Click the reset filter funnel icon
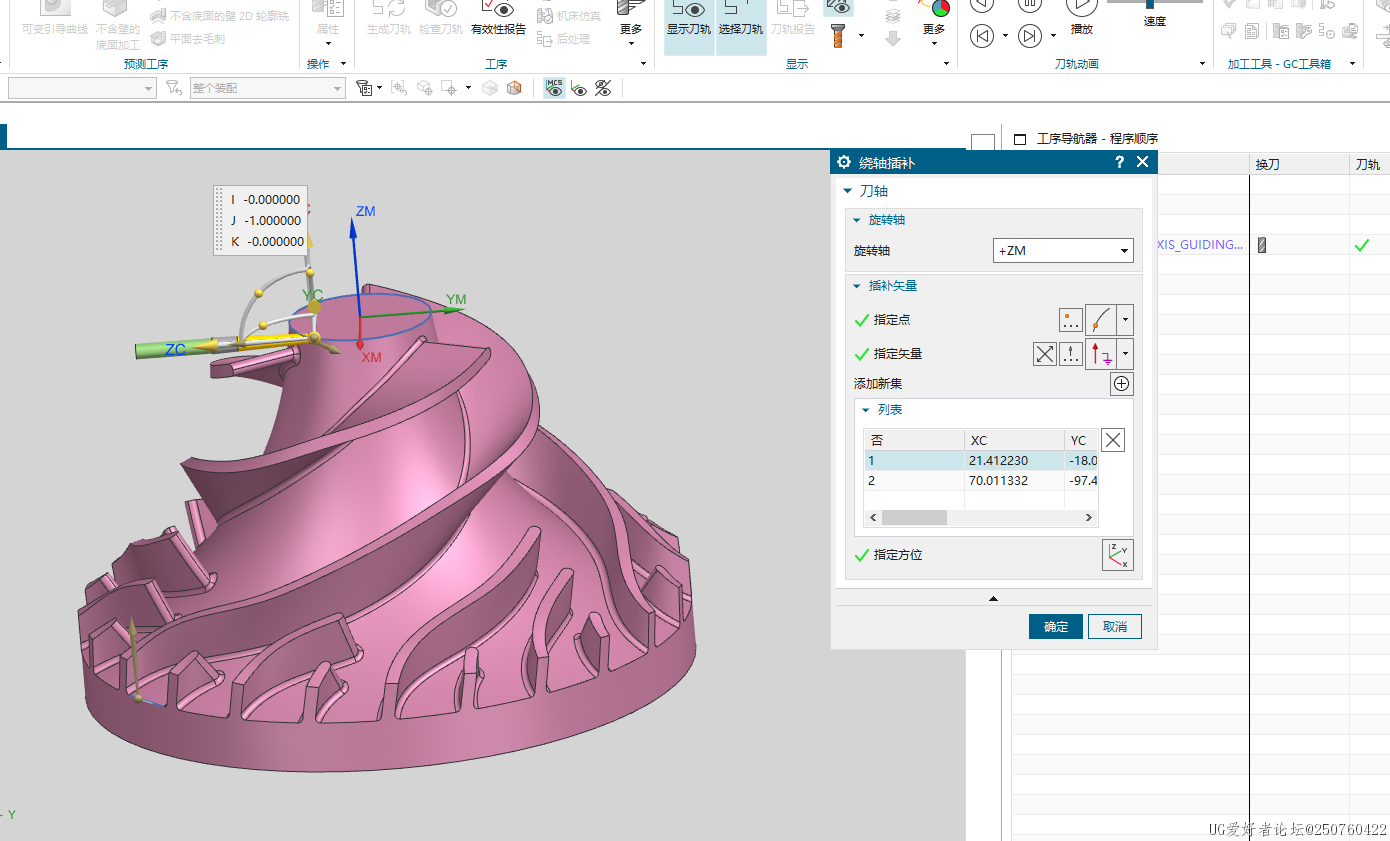This screenshot has height=841, width=1390. coord(173,88)
